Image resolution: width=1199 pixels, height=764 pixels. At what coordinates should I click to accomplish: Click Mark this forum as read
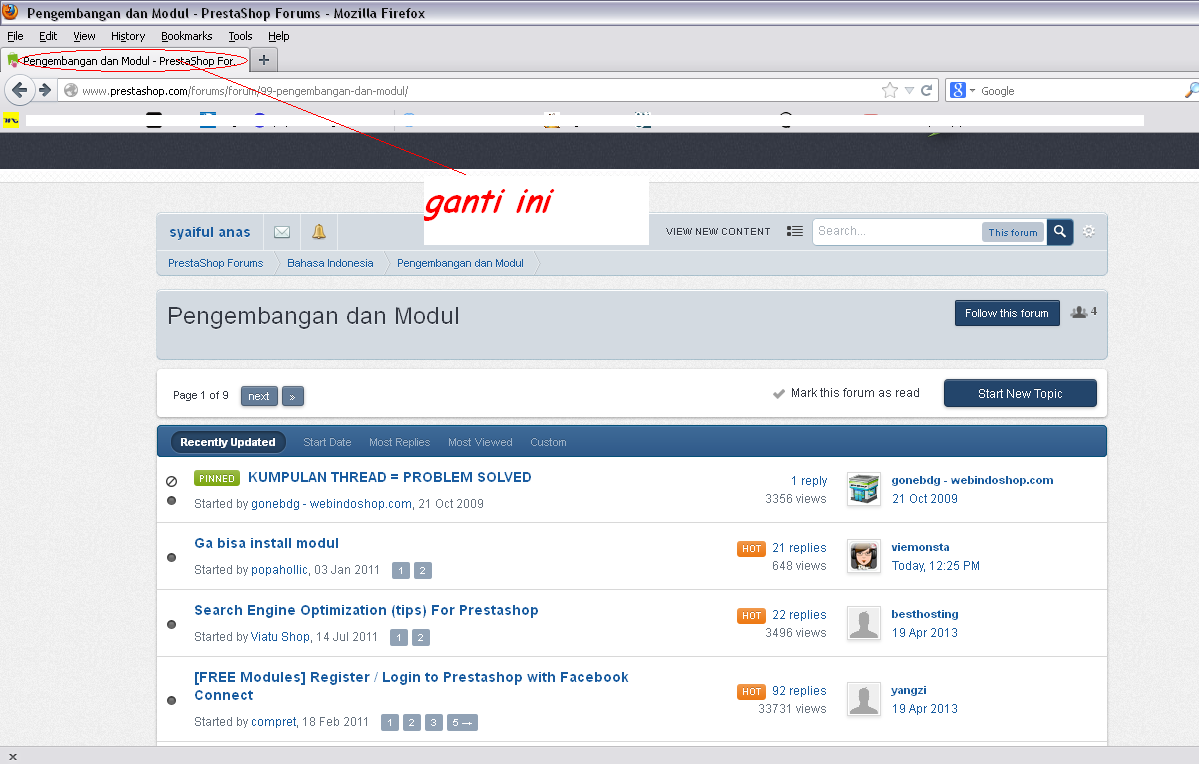855,392
